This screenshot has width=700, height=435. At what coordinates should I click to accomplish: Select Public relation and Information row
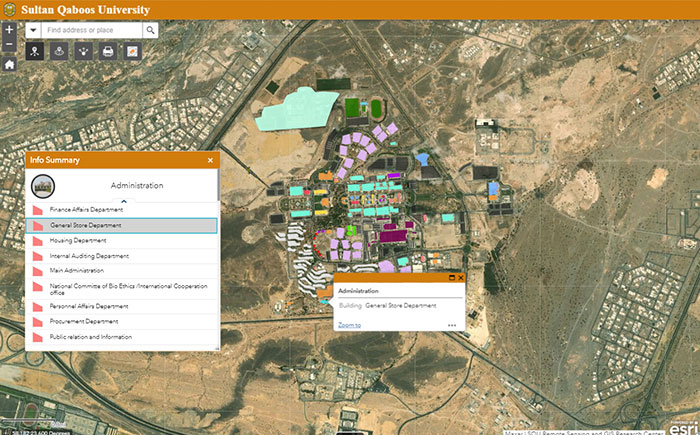tap(121, 337)
